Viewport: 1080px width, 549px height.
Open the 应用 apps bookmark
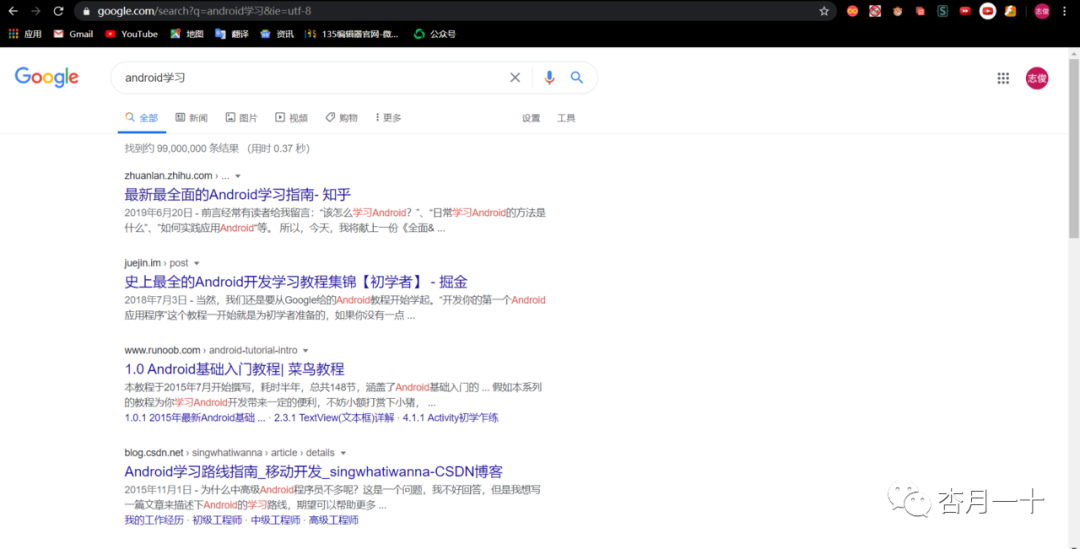(x=25, y=34)
